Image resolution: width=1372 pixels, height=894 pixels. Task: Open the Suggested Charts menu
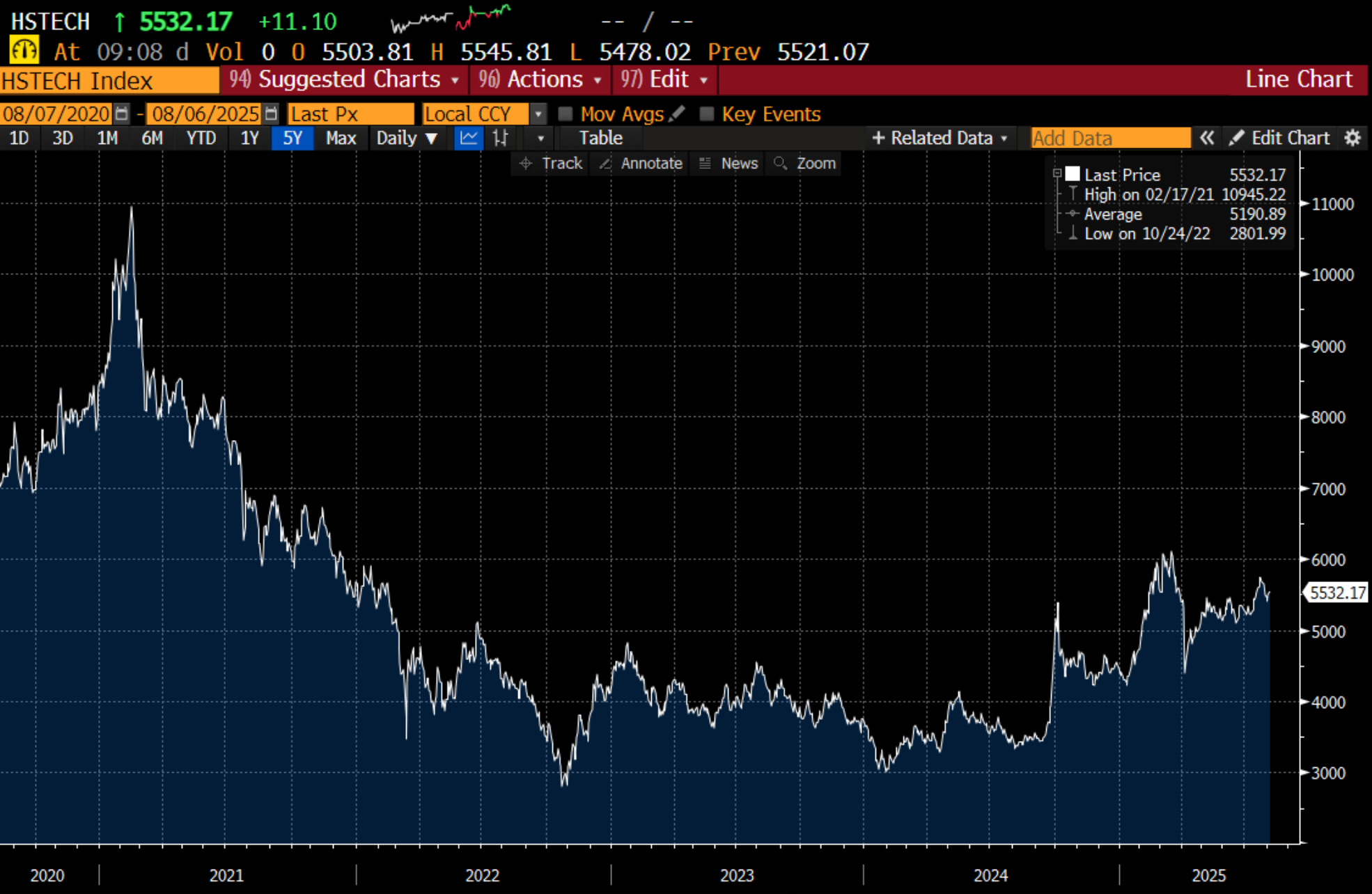[345, 79]
